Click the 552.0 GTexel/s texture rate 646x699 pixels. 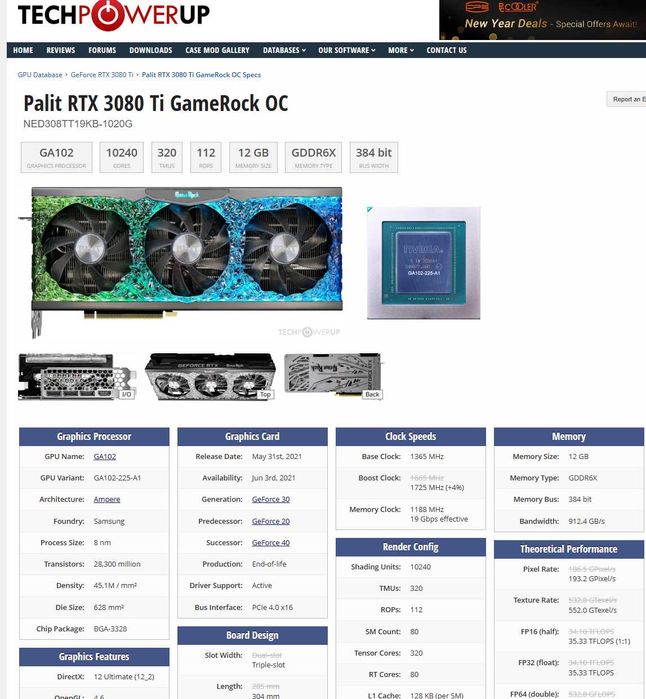593,610
